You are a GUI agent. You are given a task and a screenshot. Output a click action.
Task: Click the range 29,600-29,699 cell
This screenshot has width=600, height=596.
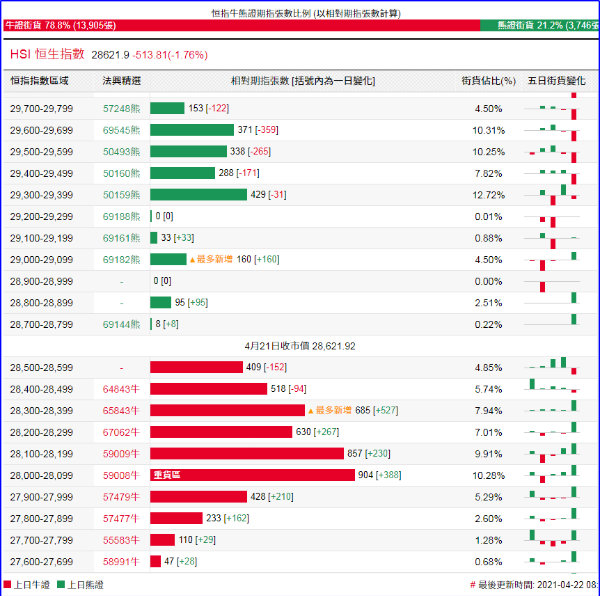pyautogui.click(x=41, y=130)
